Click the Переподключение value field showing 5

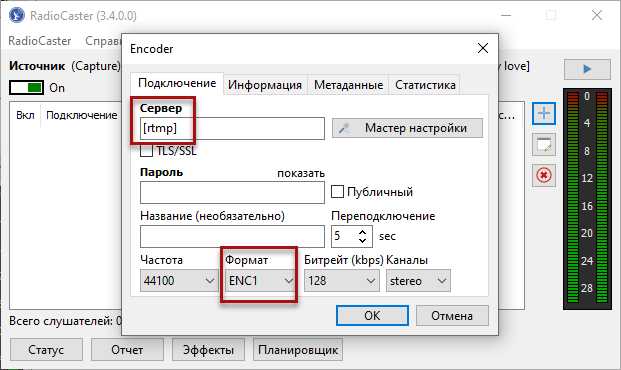pos(344,236)
